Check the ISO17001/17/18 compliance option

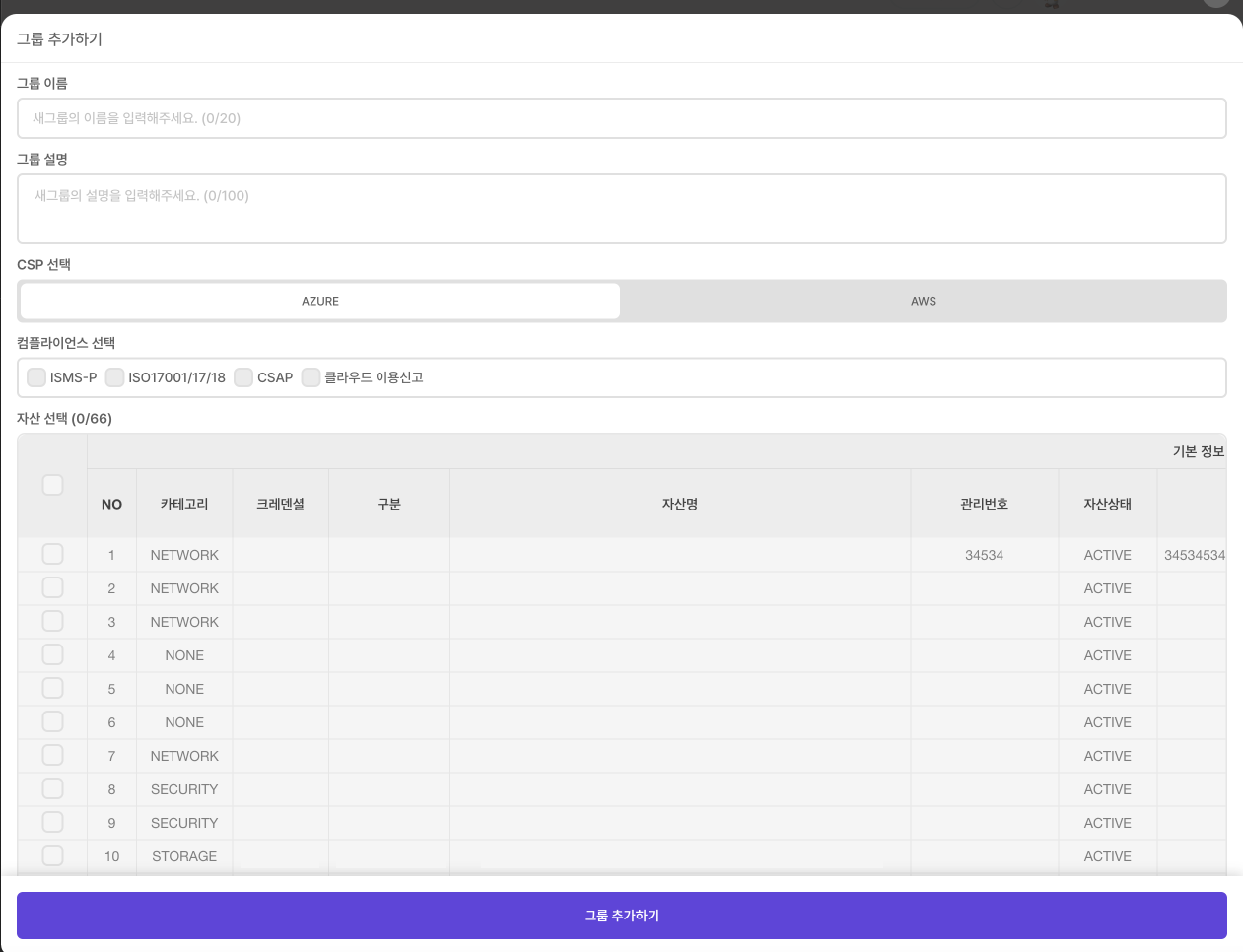coord(114,377)
